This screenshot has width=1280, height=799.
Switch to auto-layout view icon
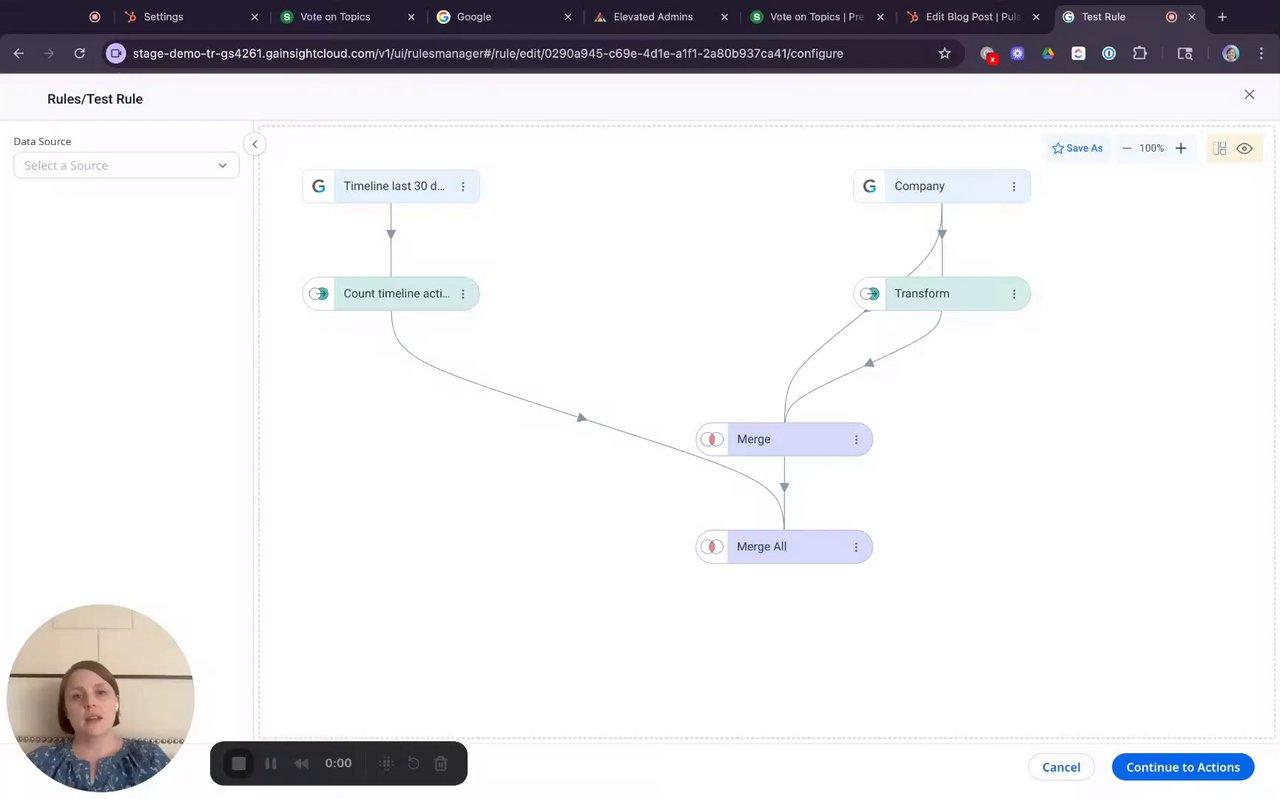1219,148
